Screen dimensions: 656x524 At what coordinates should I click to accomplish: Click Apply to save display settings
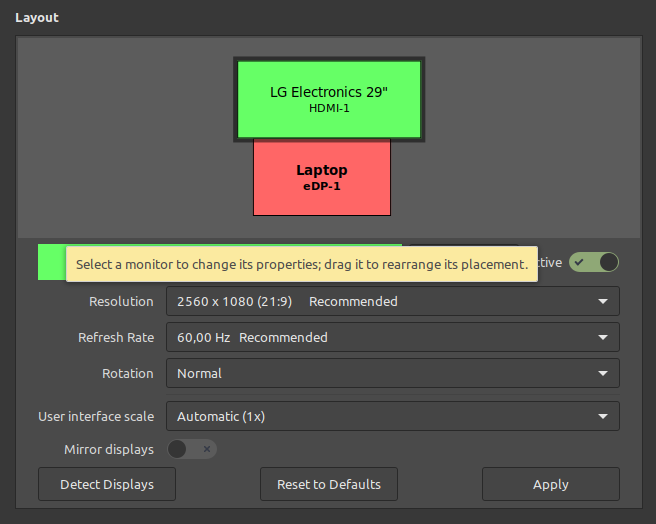pyautogui.click(x=550, y=484)
